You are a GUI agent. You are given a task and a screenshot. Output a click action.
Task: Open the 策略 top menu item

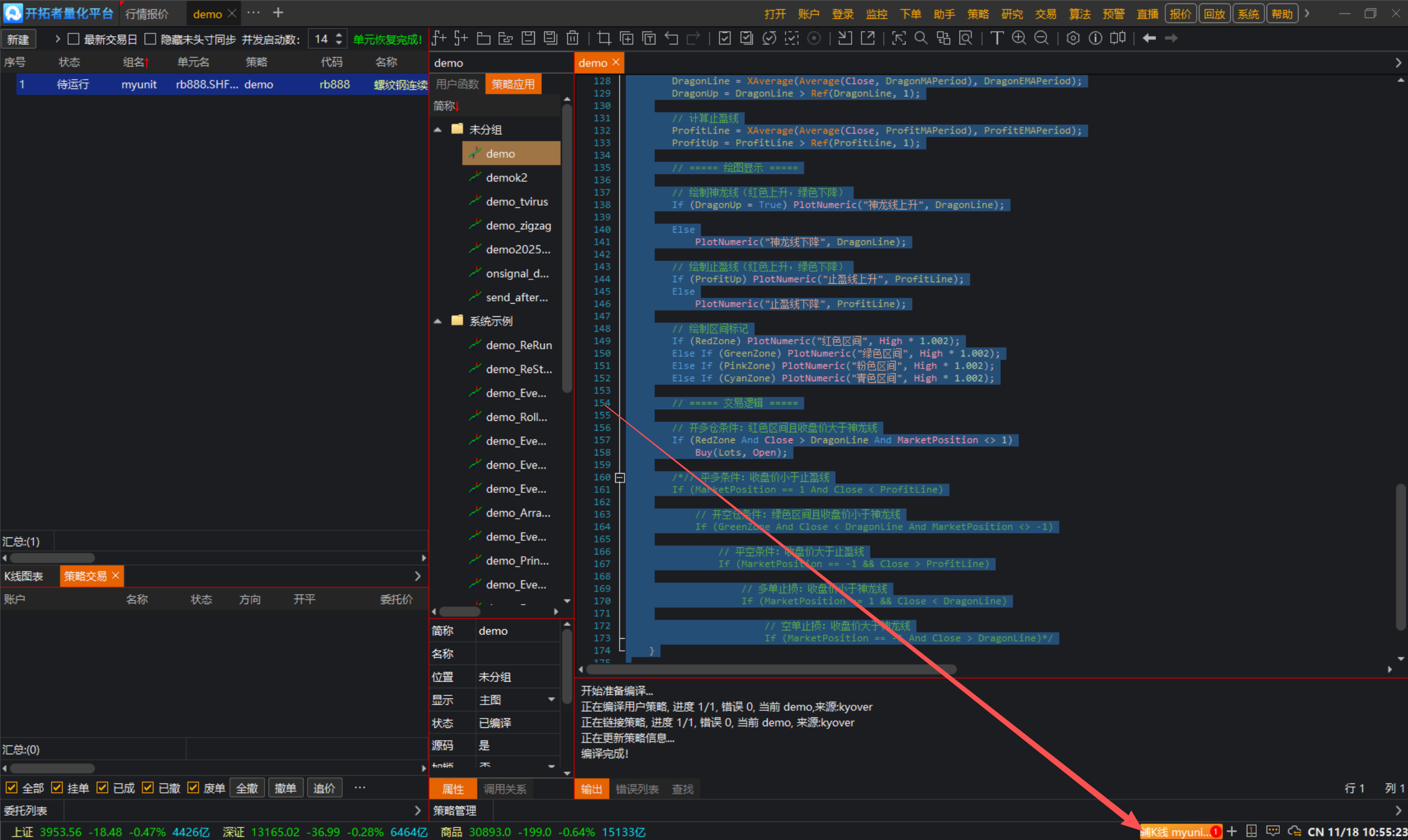pyautogui.click(x=978, y=14)
